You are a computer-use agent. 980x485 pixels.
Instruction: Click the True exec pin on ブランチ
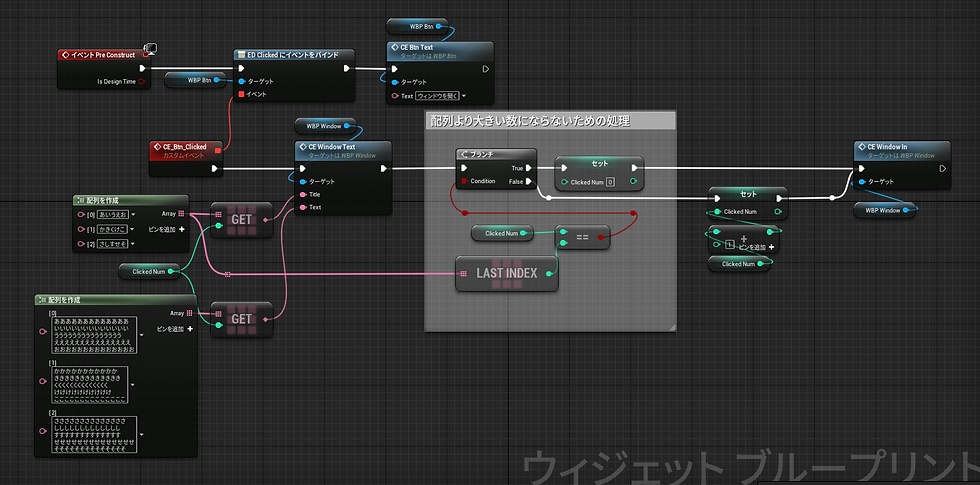click(529, 168)
